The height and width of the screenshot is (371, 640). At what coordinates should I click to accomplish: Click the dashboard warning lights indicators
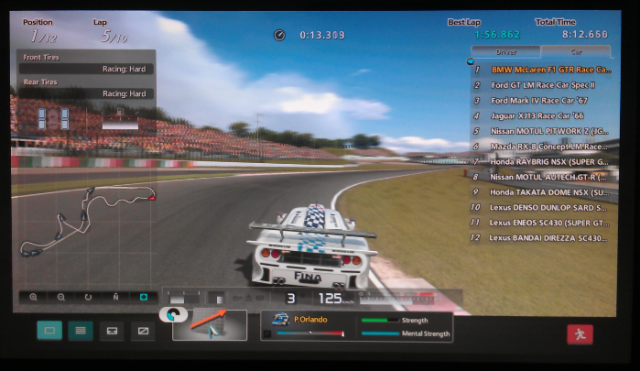pos(248,298)
